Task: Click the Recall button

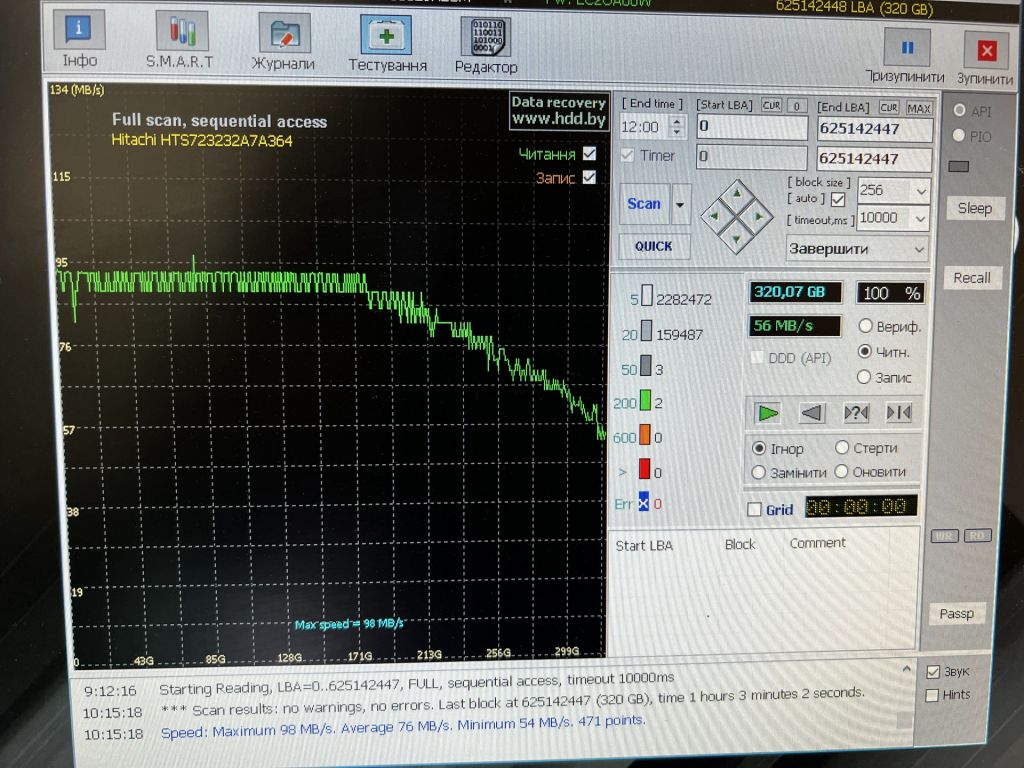Action: tap(972, 278)
